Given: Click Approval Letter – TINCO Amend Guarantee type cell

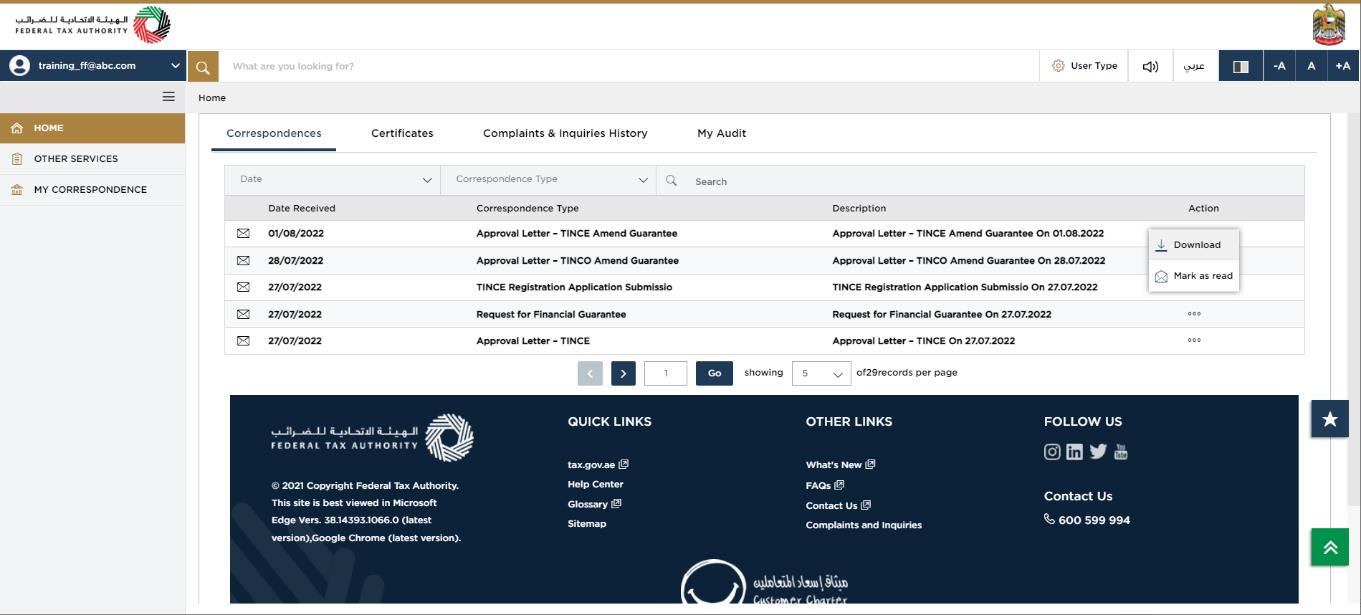Looking at the screenshot, I should pyautogui.click(x=577, y=260).
